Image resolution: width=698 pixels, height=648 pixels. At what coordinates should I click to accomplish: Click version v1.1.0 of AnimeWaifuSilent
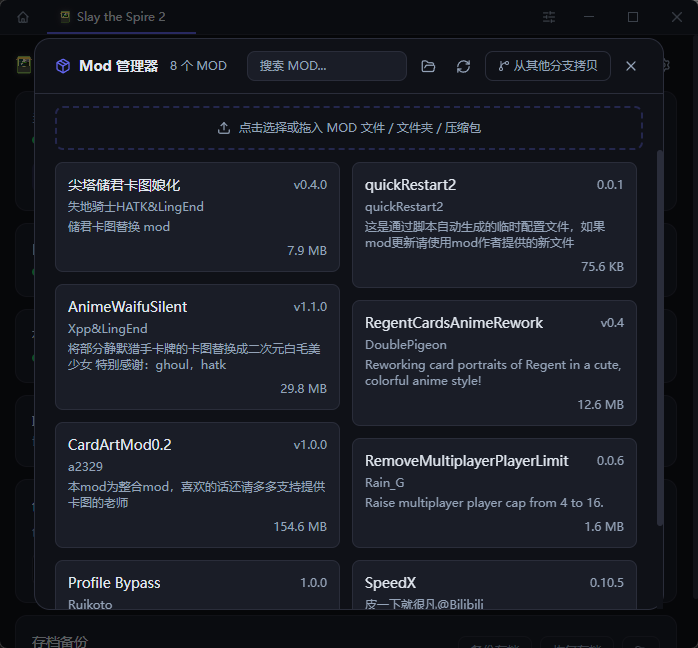[x=310, y=307]
